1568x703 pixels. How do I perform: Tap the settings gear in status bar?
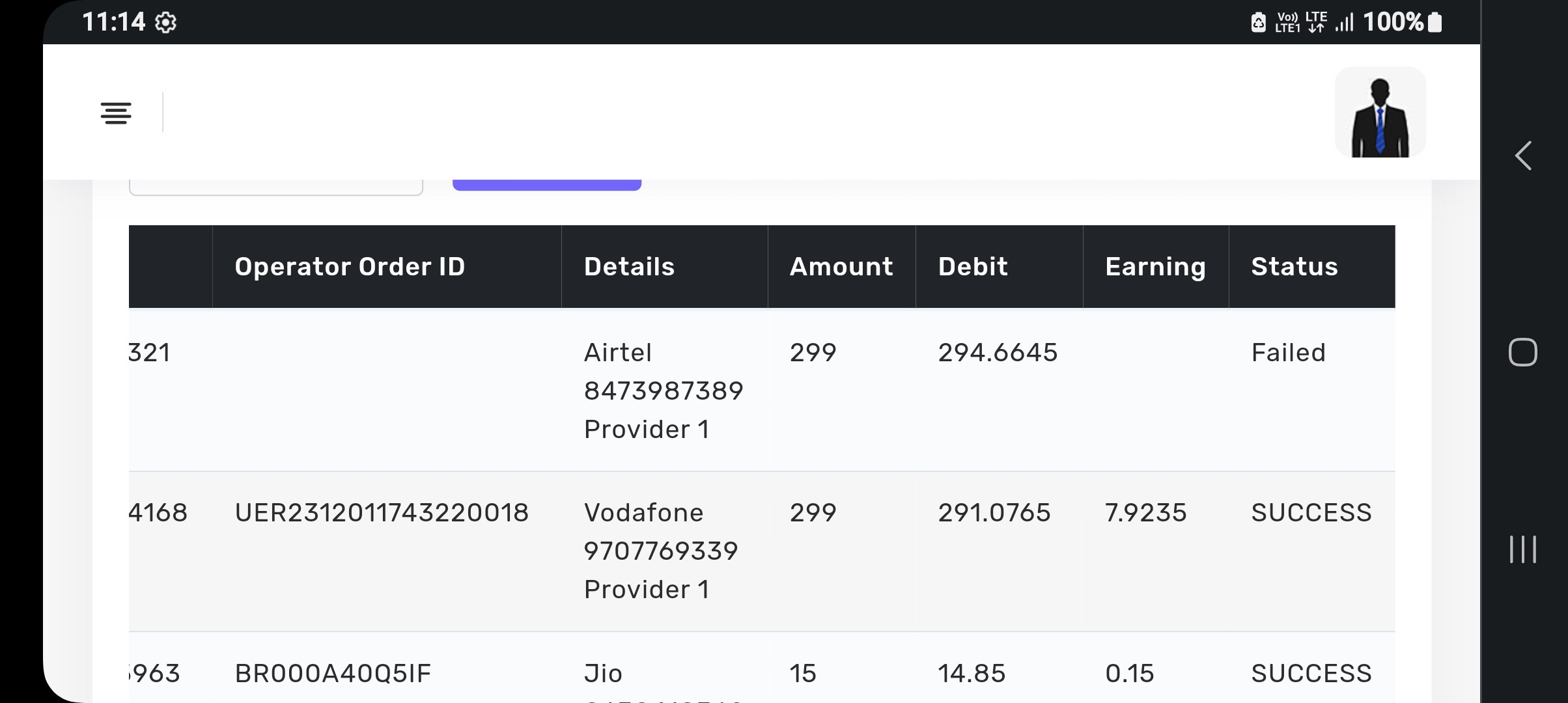tap(166, 23)
